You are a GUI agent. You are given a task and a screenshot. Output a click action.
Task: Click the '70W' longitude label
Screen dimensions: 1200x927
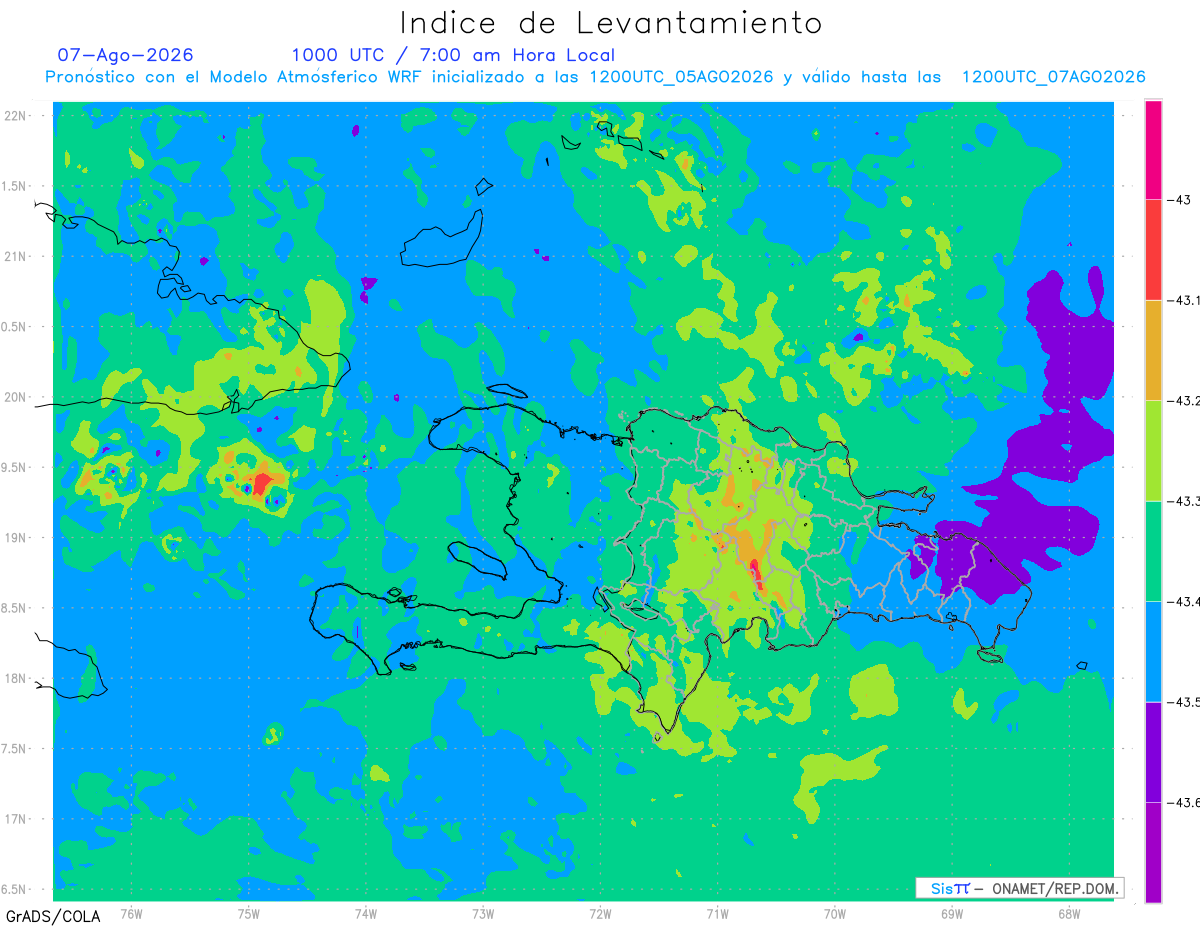click(834, 913)
